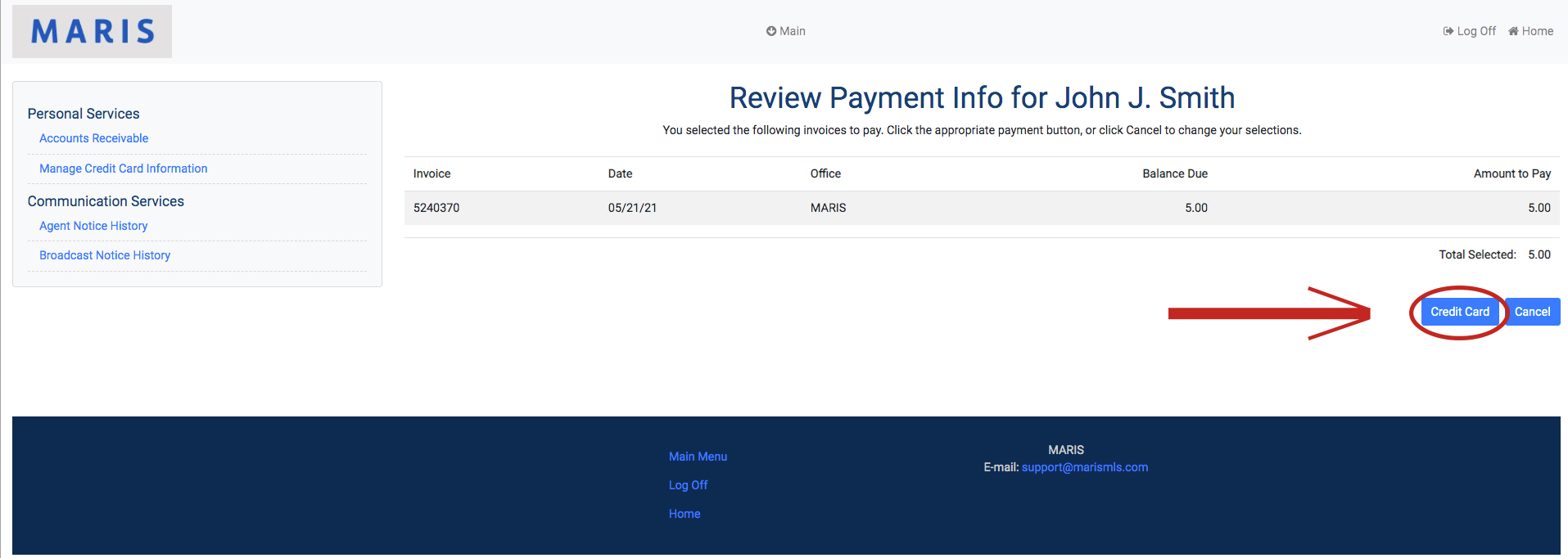Screen dimensions: 1568x558
Task: Click the MARIS logo
Action: point(93,32)
